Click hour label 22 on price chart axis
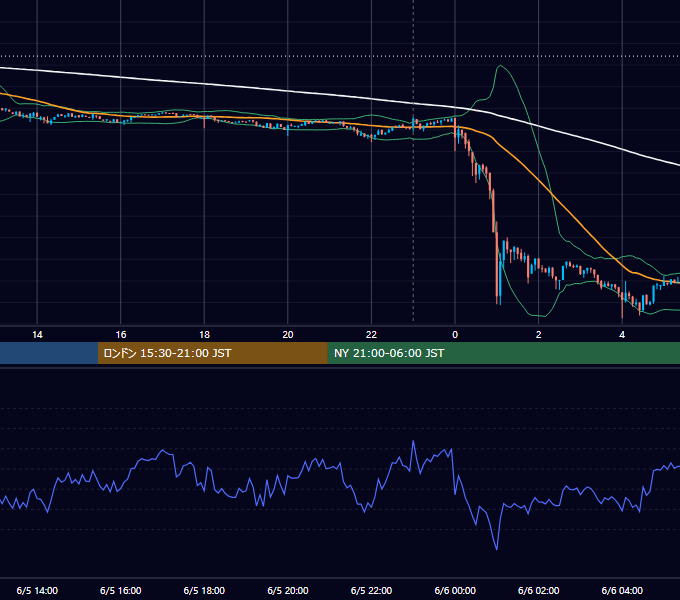This screenshot has width=680, height=600. (371, 335)
